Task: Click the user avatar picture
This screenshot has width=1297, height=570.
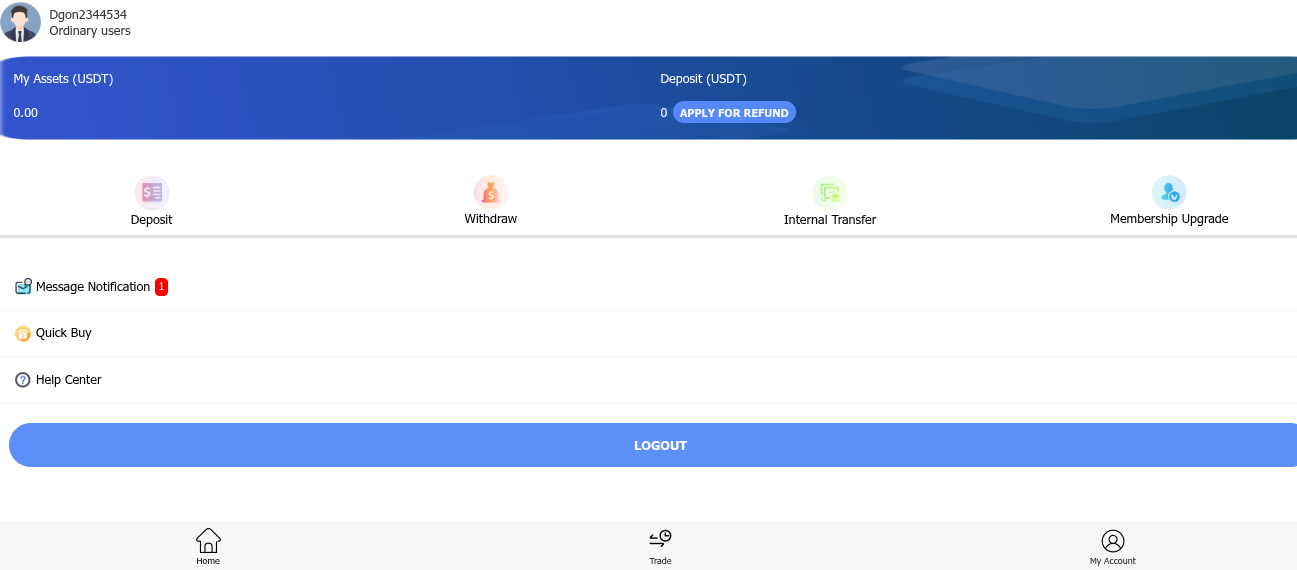Action: click(x=21, y=22)
